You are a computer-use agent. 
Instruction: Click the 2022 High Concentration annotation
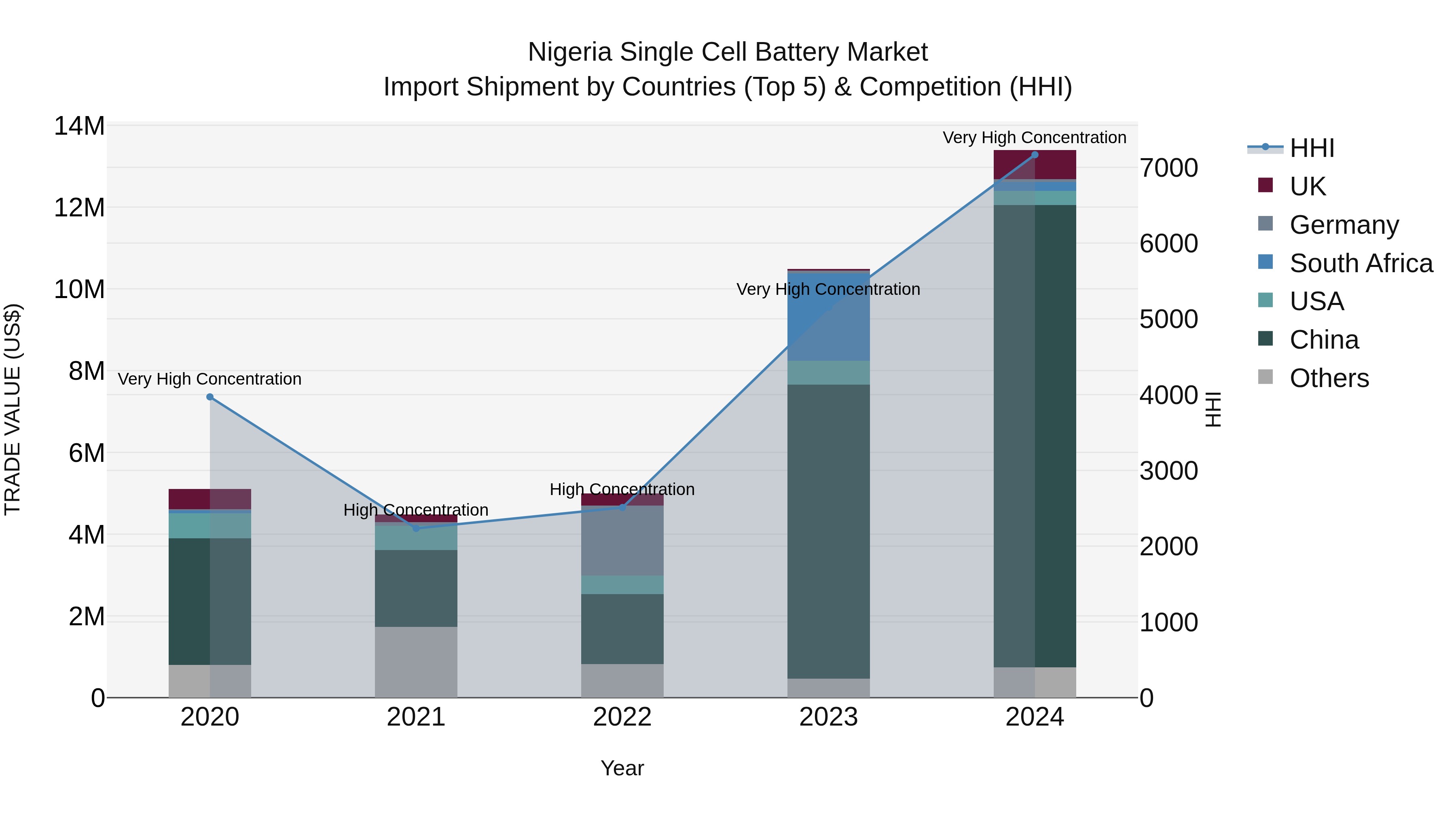point(622,489)
